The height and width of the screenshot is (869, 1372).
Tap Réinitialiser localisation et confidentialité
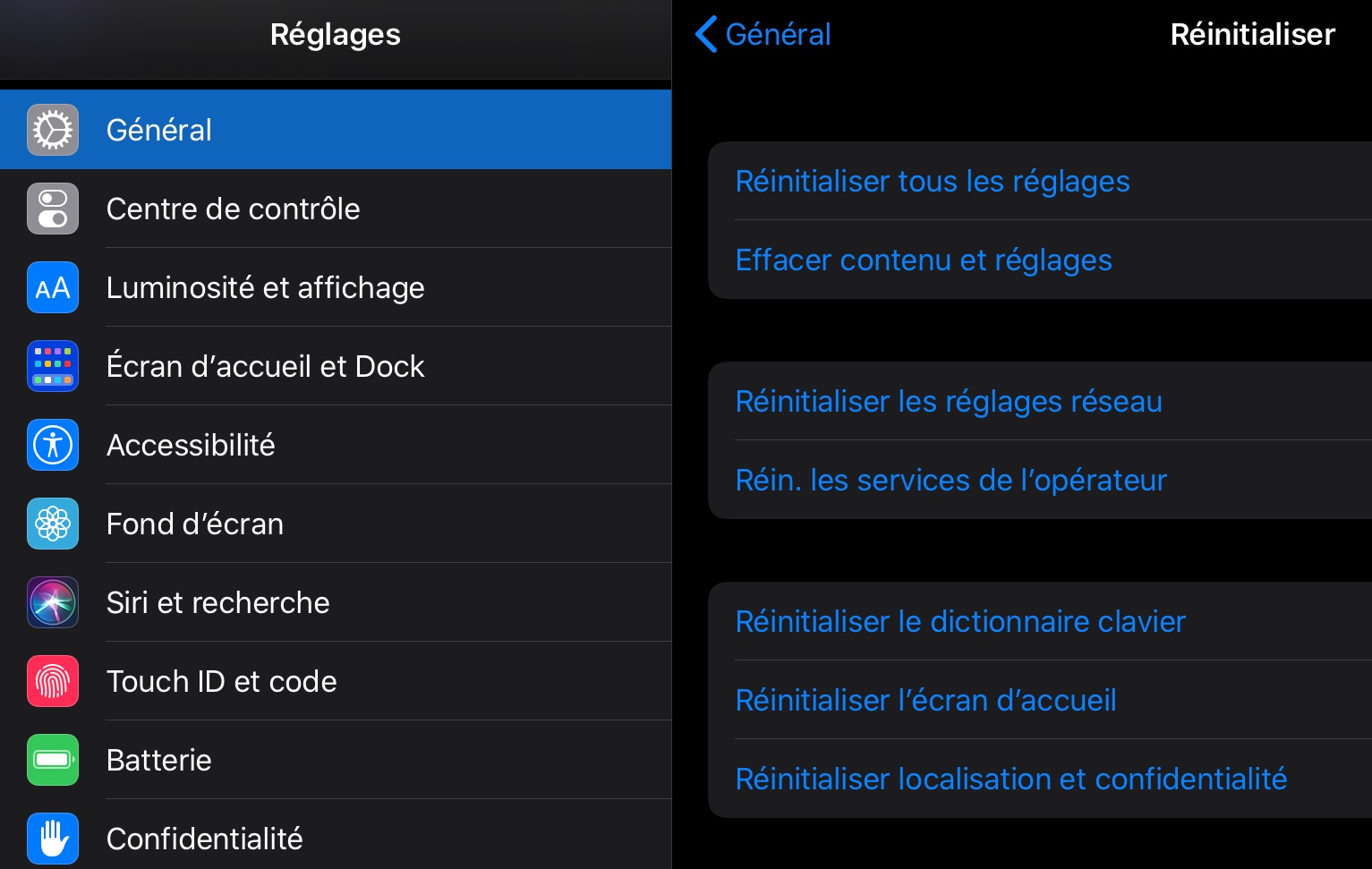click(1011, 779)
